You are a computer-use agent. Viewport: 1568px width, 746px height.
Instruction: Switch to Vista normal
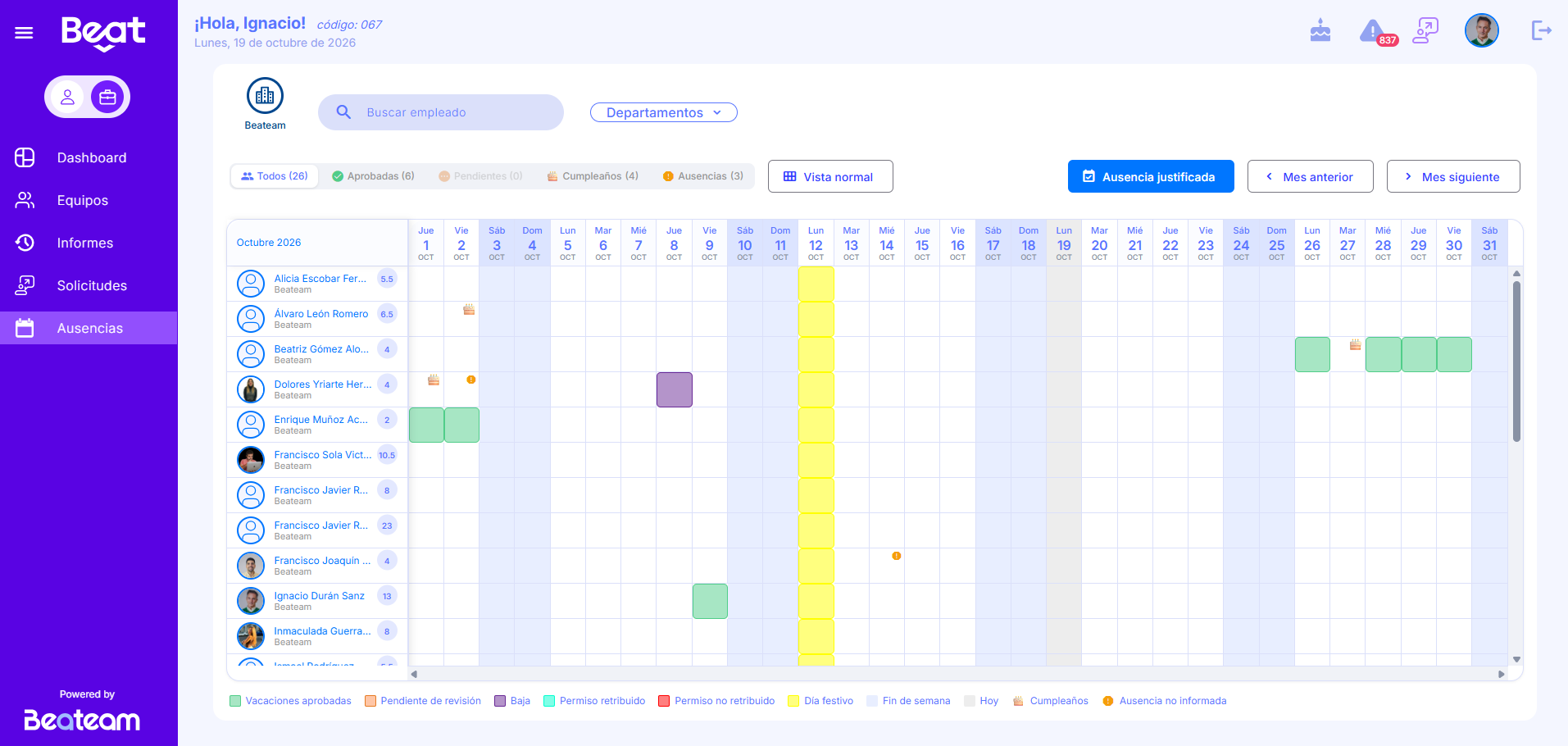tap(830, 176)
